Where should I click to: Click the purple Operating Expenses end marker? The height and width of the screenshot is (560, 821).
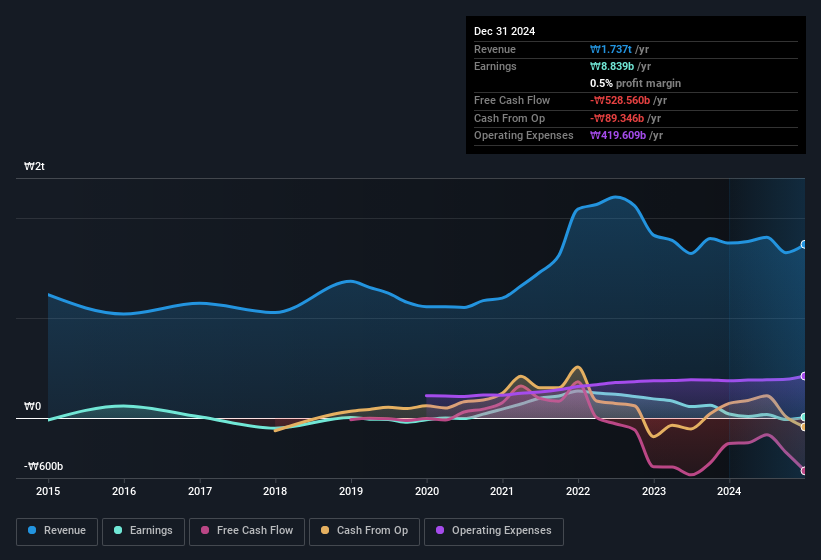tap(804, 376)
